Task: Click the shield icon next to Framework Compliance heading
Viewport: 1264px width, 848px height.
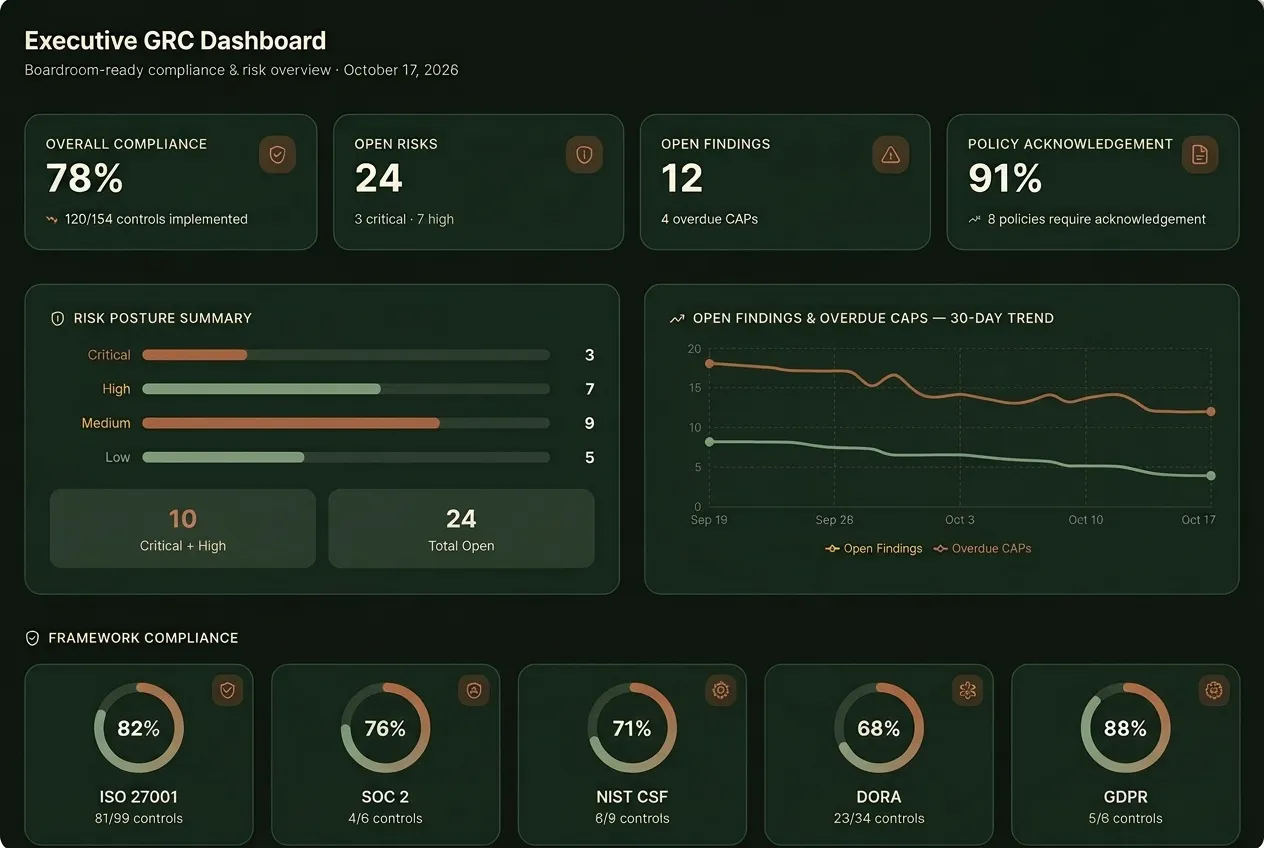Action: click(32, 638)
